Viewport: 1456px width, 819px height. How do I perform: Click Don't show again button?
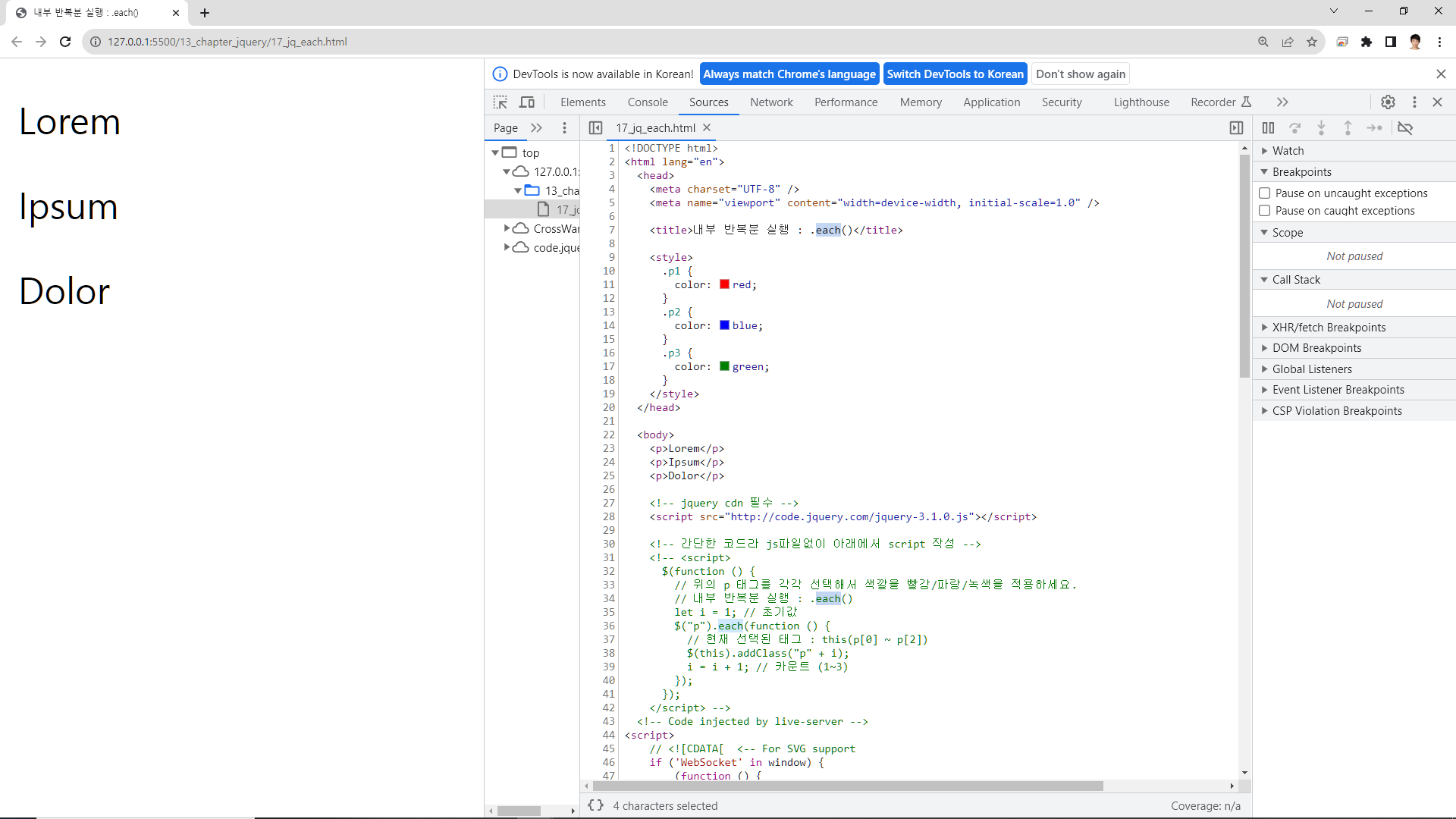point(1081,74)
